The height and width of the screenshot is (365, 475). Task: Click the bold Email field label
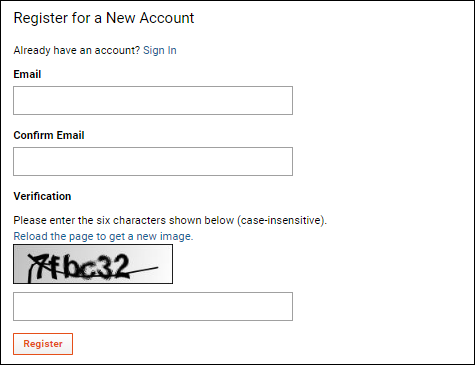27,74
